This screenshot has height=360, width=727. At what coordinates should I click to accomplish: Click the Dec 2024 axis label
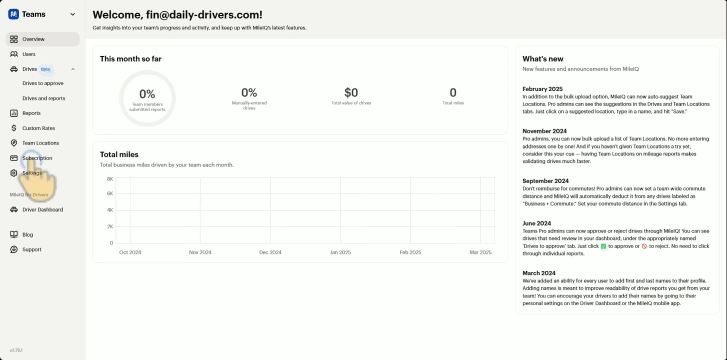coord(270,252)
